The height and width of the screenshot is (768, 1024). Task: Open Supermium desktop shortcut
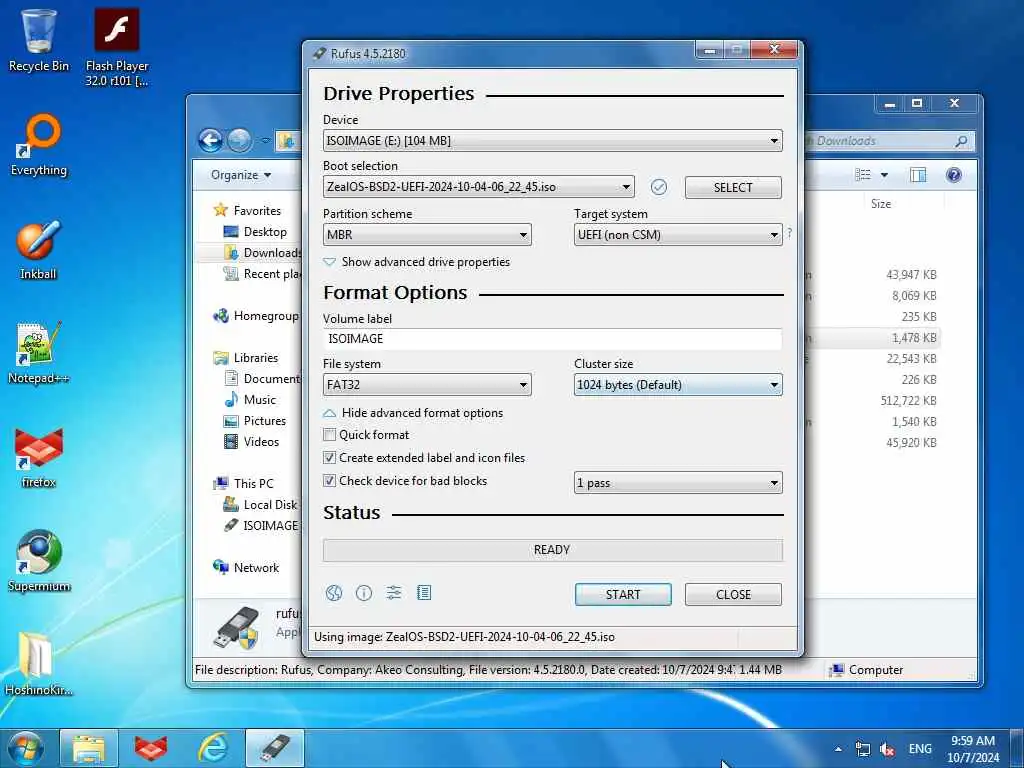[39, 561]
